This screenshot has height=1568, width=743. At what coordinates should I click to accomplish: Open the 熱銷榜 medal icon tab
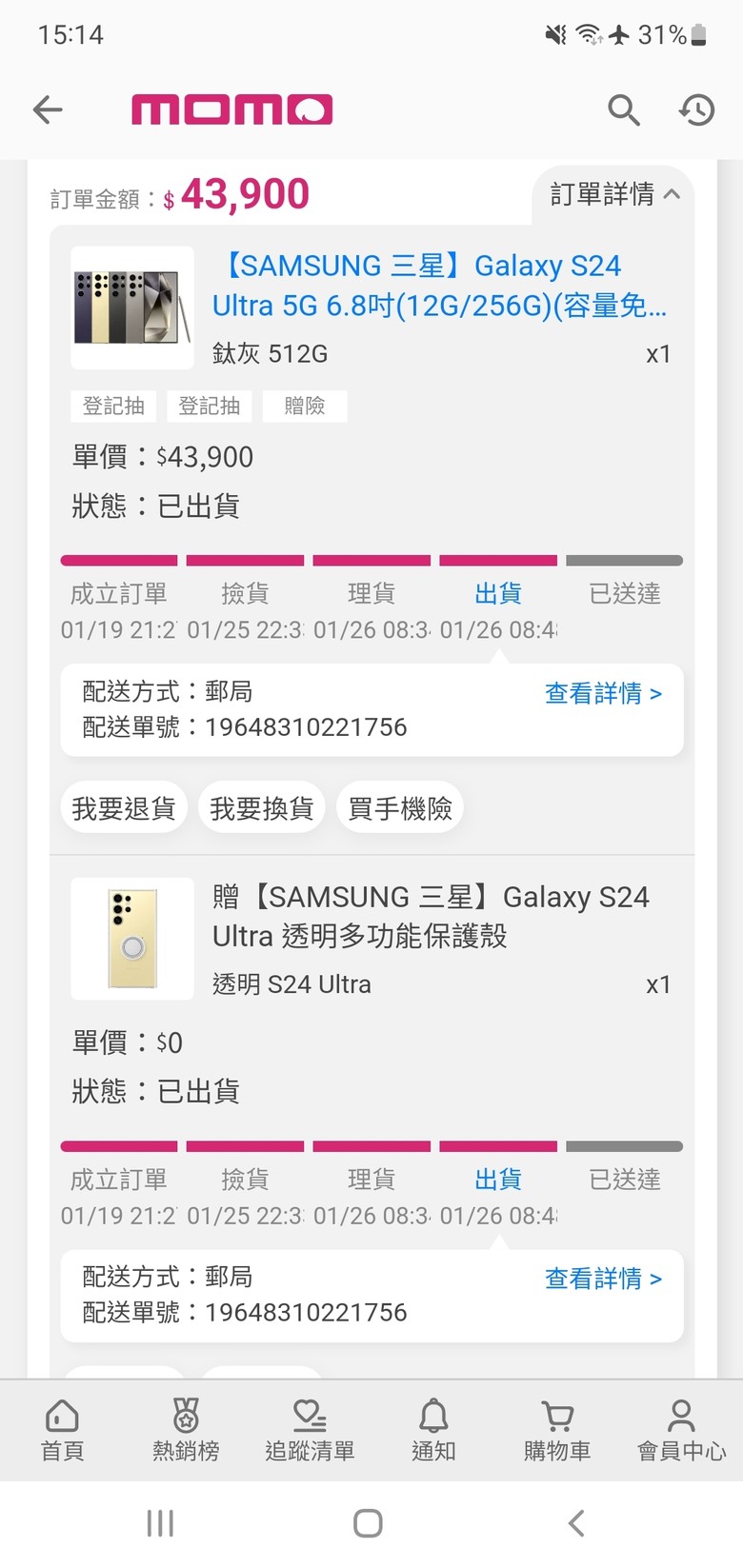[186, 1430]
